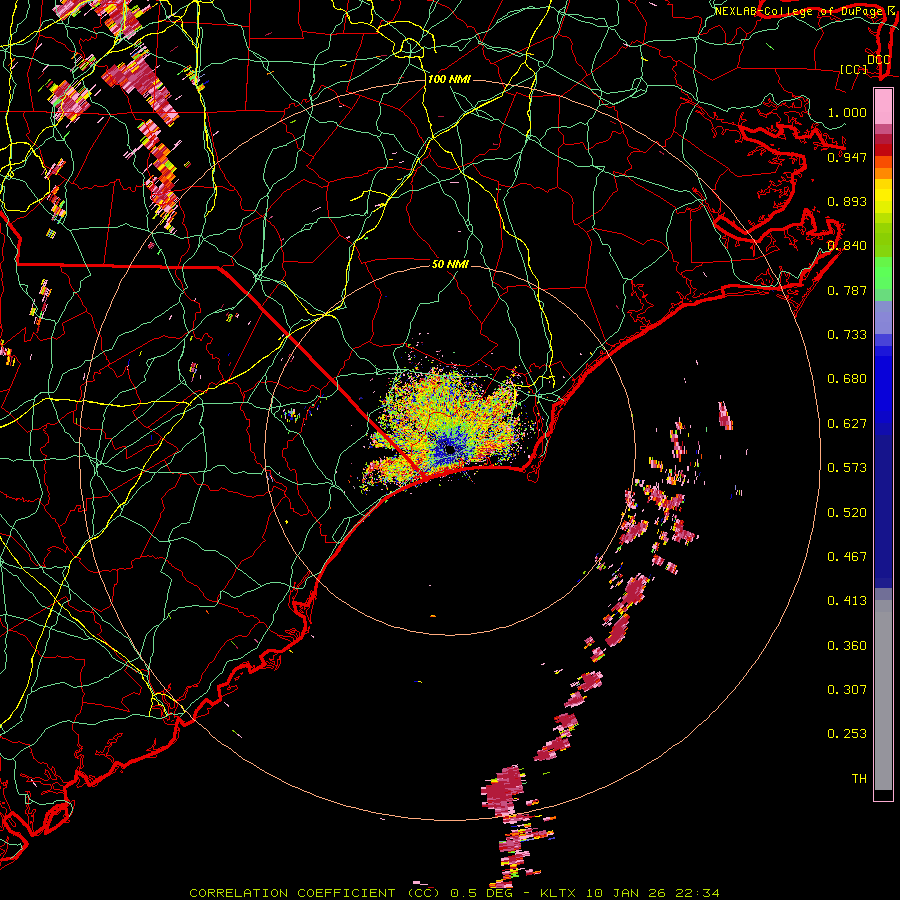Select the 1.000 legend value
900x900 pixels.
[x=847, y=112]
